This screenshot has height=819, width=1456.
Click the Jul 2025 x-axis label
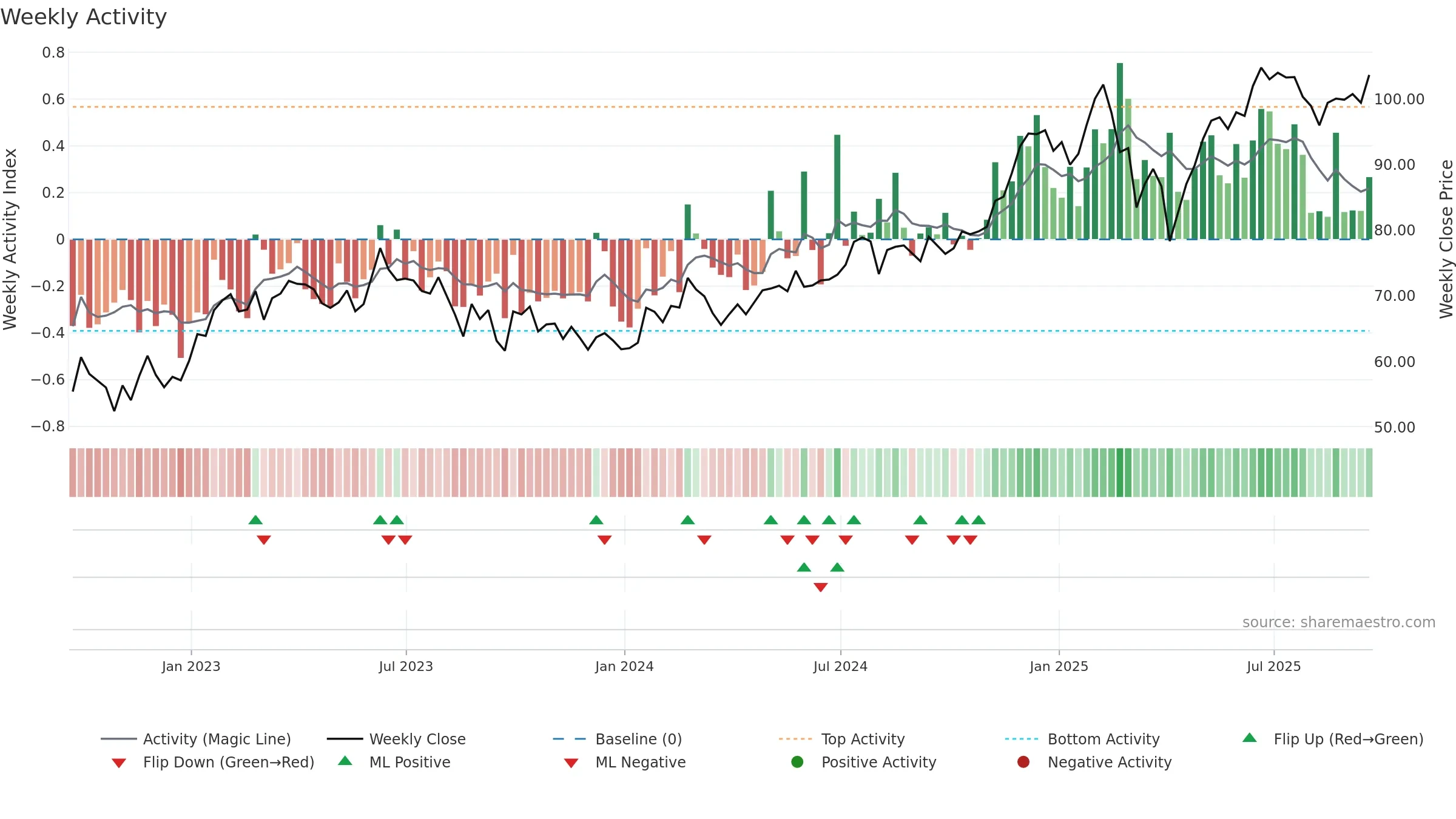click(x=1274, y=666)
